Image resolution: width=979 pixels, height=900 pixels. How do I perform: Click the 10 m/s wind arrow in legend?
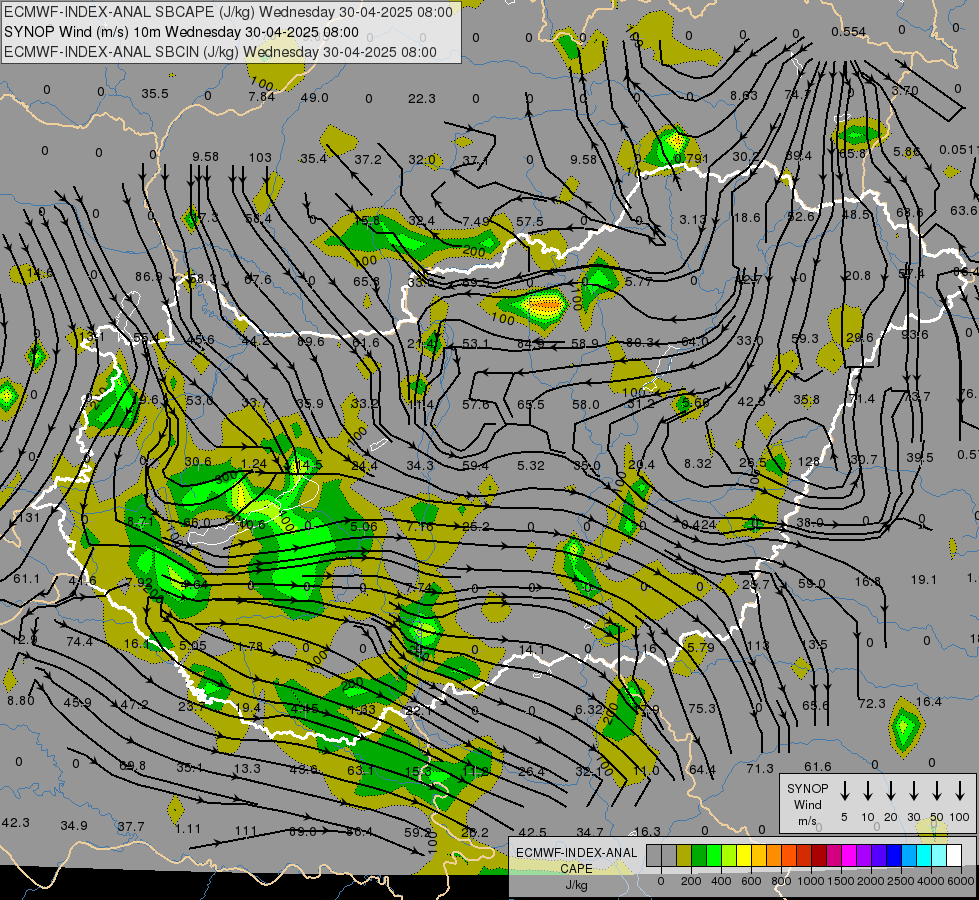pos(867,791)
